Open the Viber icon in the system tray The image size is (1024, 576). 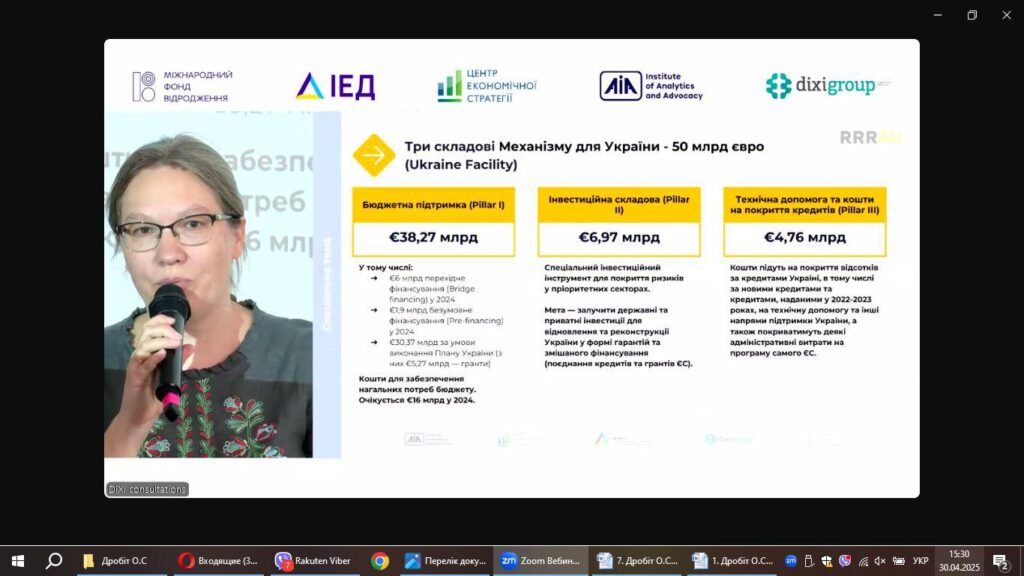point(845,561)
